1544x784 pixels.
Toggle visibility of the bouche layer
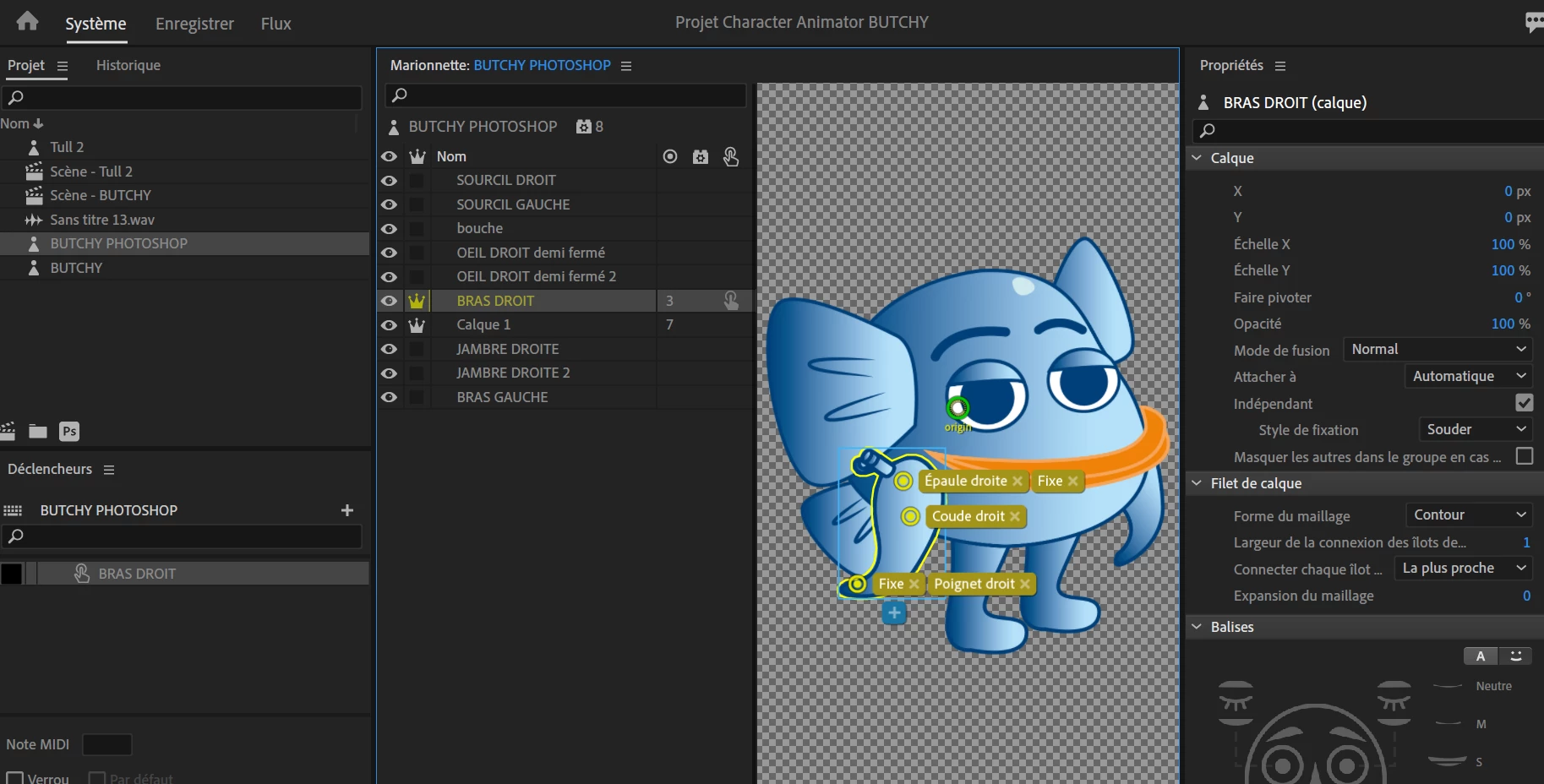[x=389, y=229]
